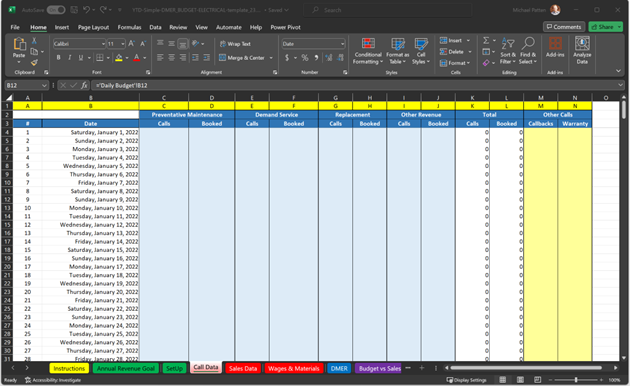Open the Font size dropdown

[x=123, y=44]
